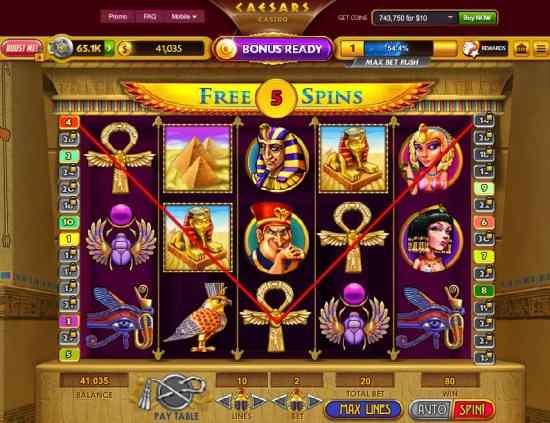Increase lines with right scarab arrow

point(259,402)
